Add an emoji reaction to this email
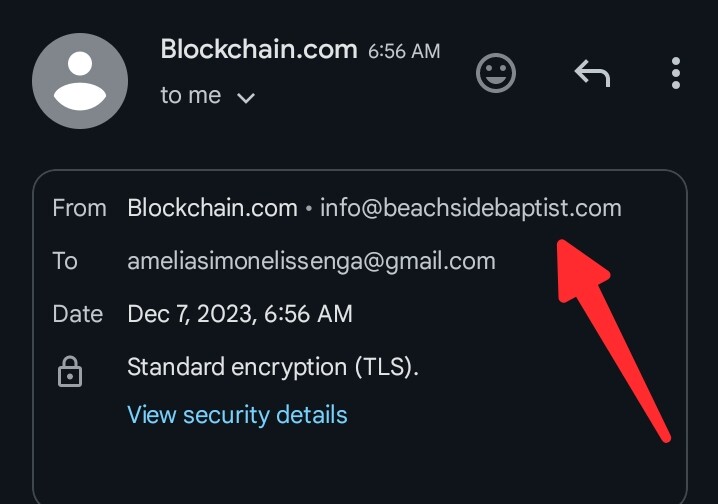The image size is (718, 504). [x=495, y=73]
